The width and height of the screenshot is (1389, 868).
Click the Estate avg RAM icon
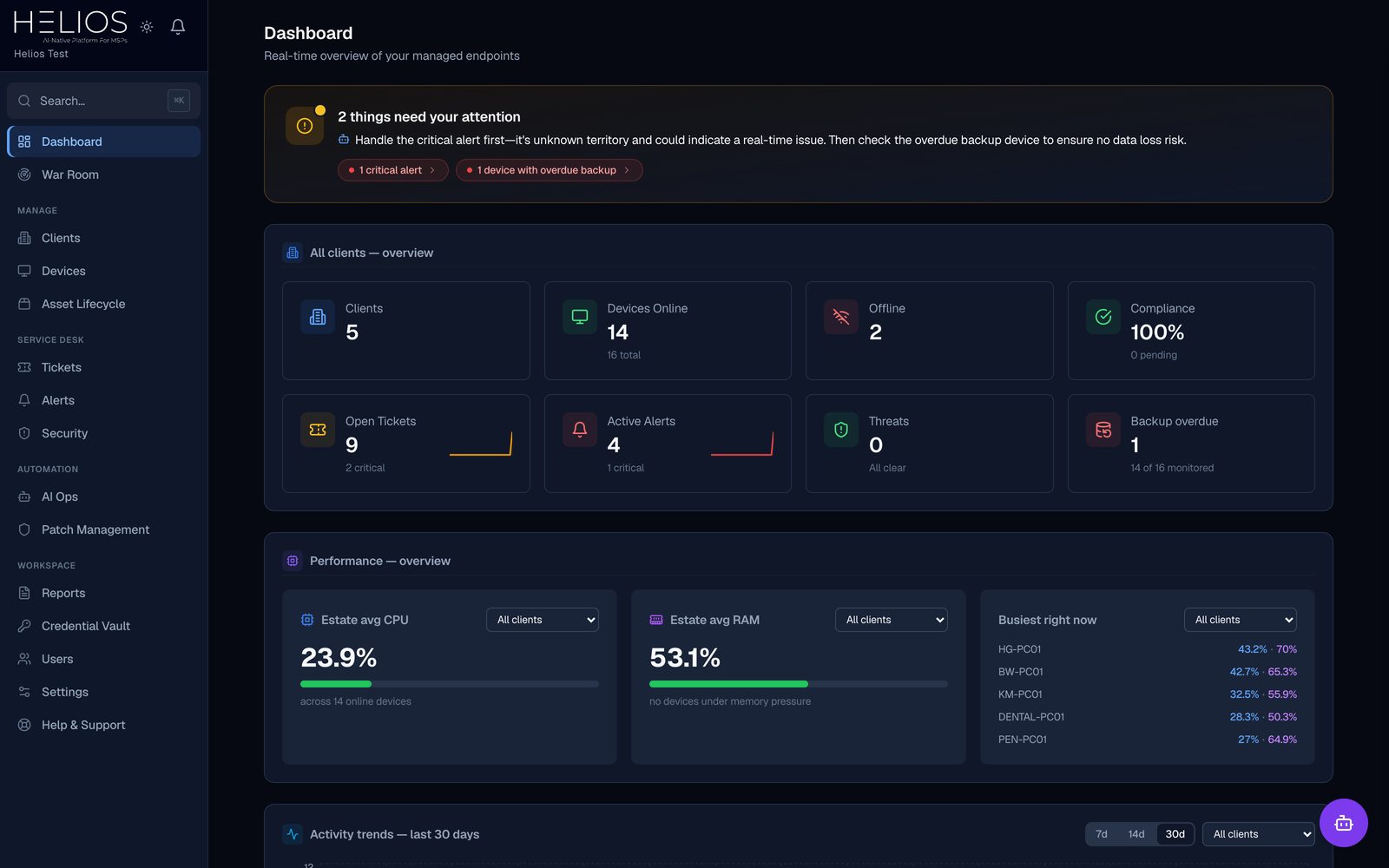click(656, 620)
